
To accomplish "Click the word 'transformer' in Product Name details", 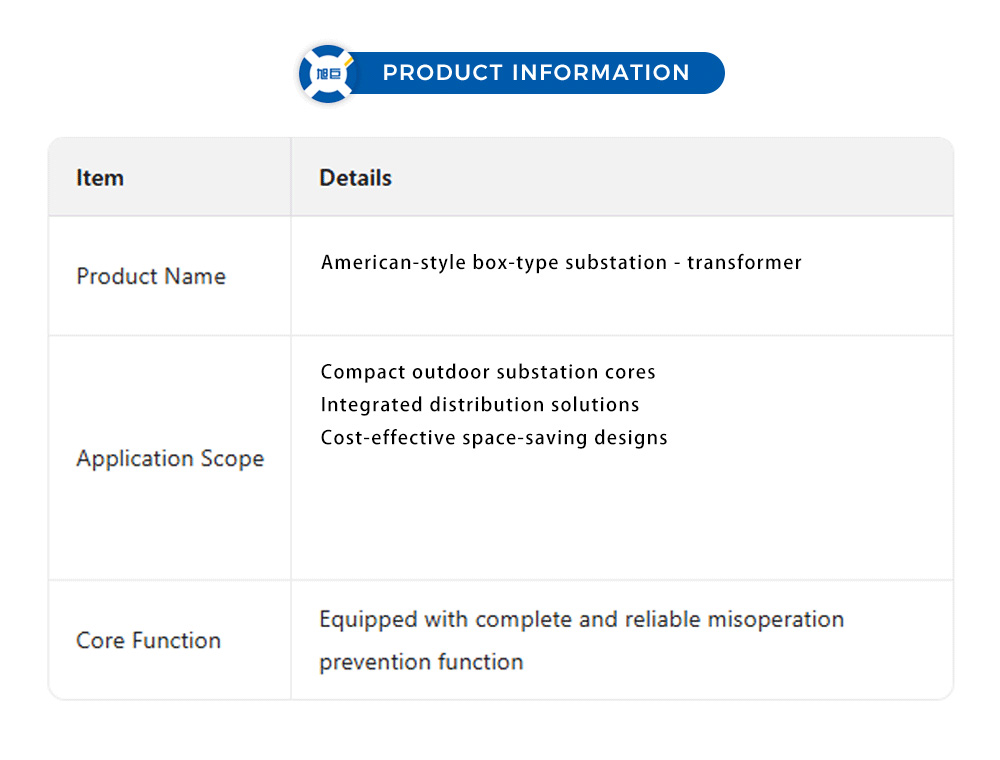I will 744,263.
